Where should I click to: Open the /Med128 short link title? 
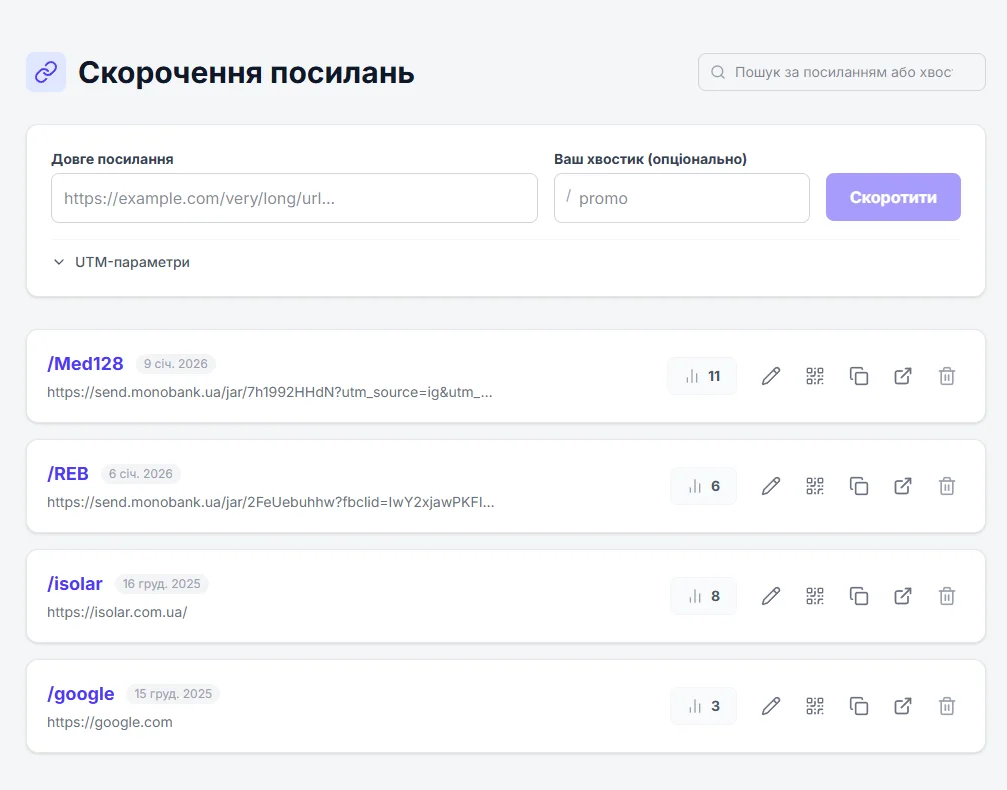(85, 364)
